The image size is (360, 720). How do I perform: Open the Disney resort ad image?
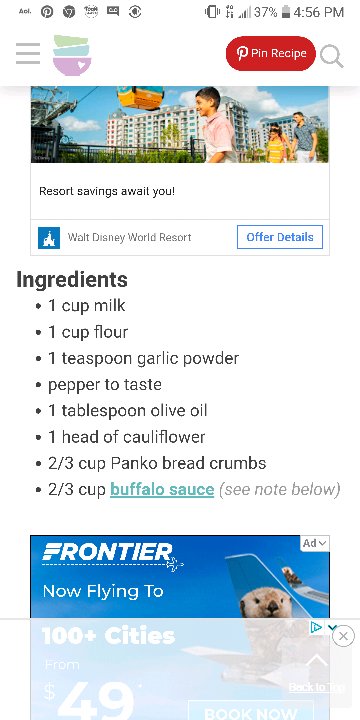tap(180, 124)
